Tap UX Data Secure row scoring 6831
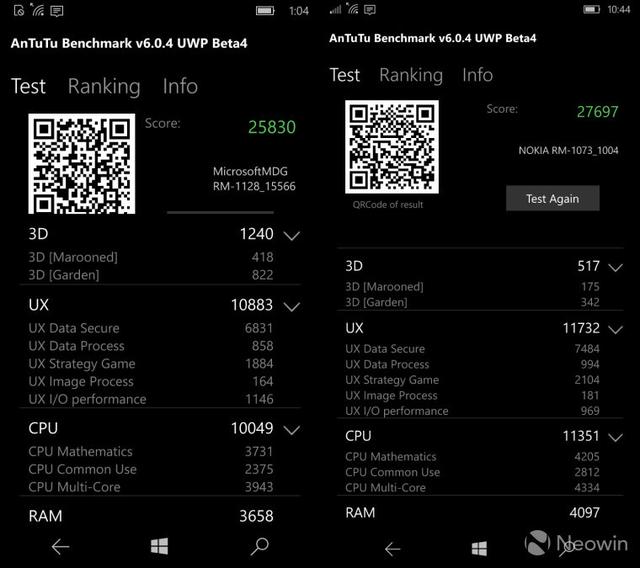The width and height of the screenshot is (640, 568). [x=151, y=328]
